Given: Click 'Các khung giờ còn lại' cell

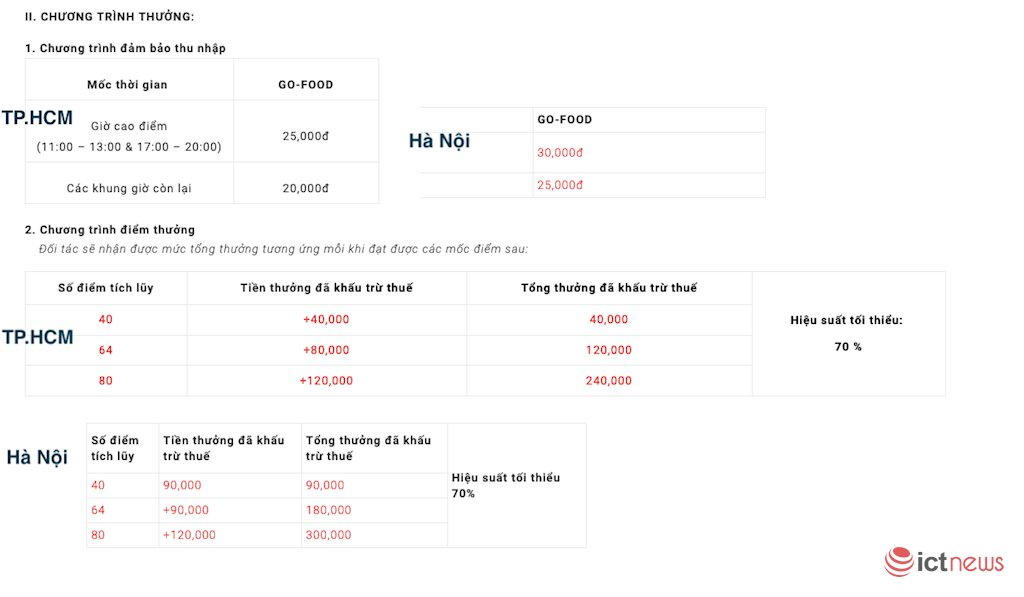Looking at the screenshot, I should tap(129, 188).
